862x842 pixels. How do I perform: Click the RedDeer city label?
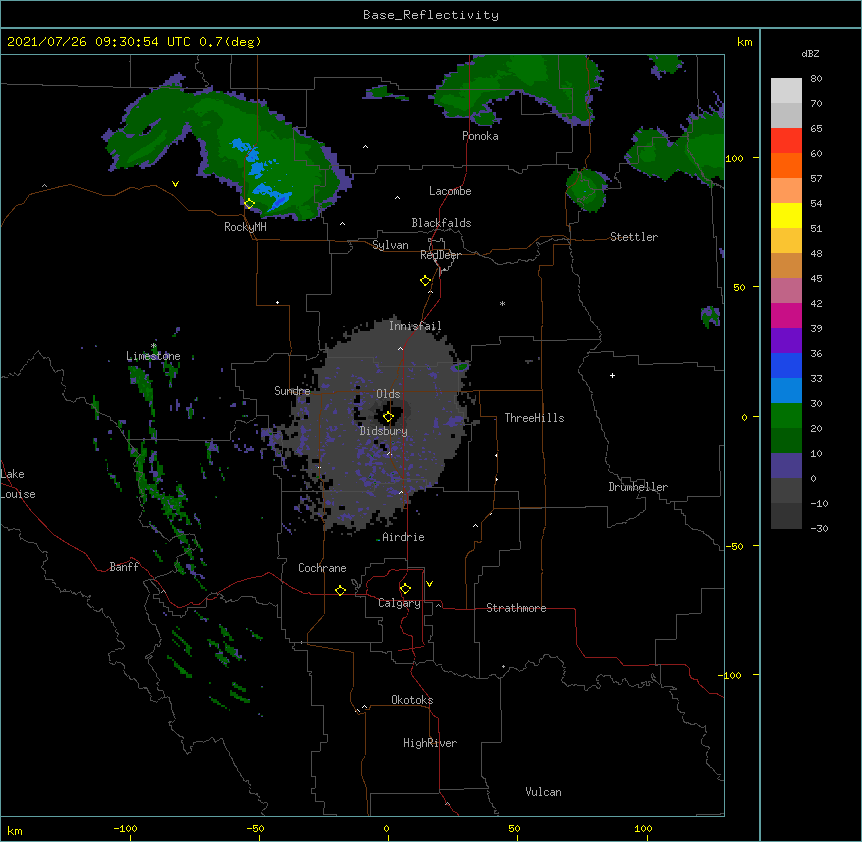pos(440,255)
